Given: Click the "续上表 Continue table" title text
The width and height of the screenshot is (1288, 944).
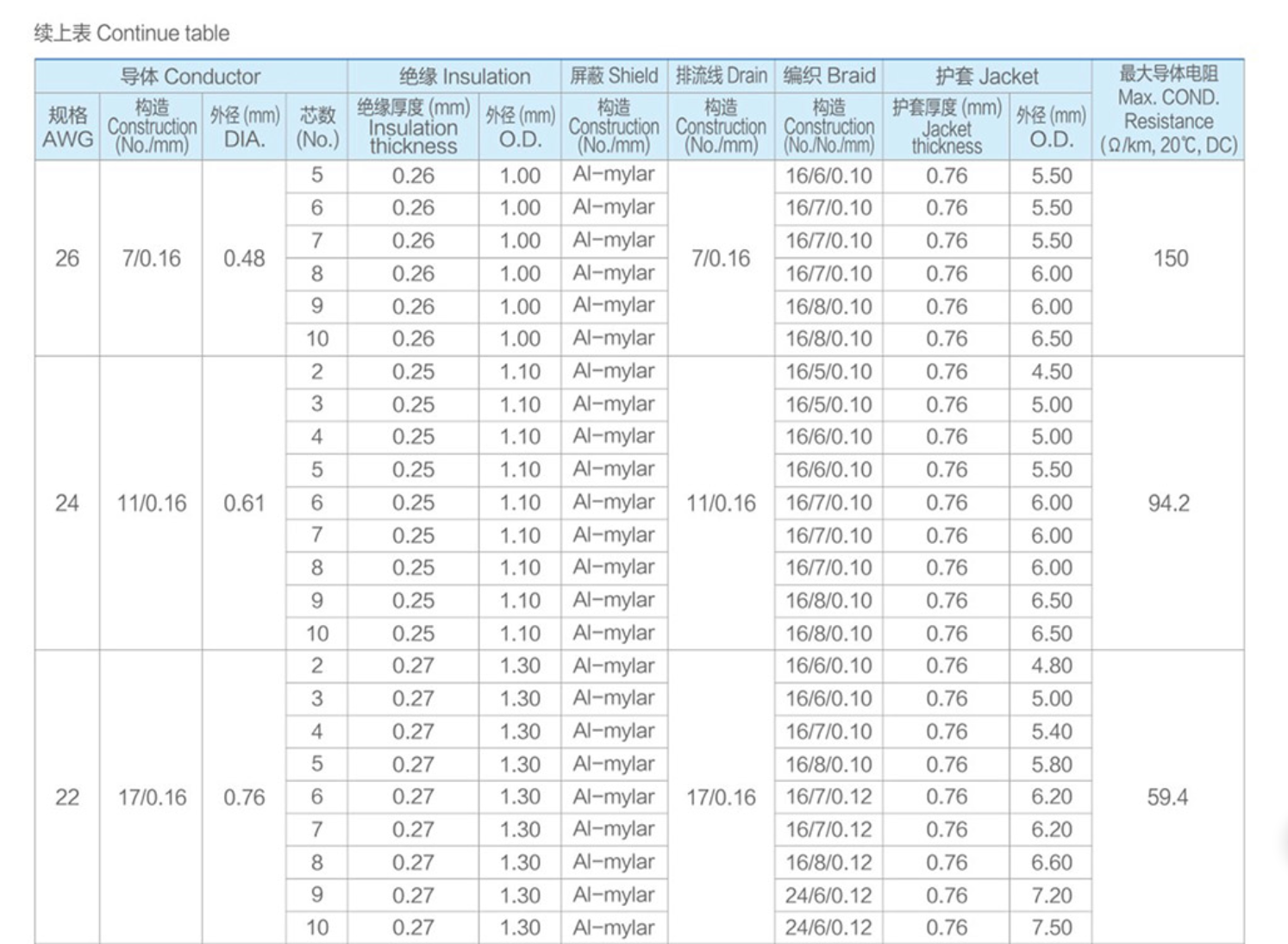Looking at the screenshot, I should click(x=132, y=34).
